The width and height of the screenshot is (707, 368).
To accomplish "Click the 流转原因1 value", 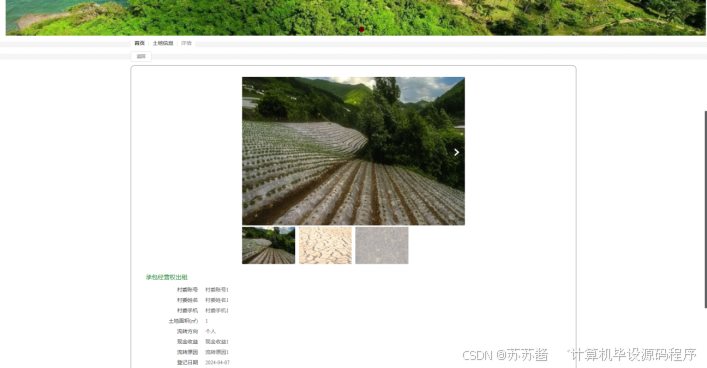I will coord(217,352).
